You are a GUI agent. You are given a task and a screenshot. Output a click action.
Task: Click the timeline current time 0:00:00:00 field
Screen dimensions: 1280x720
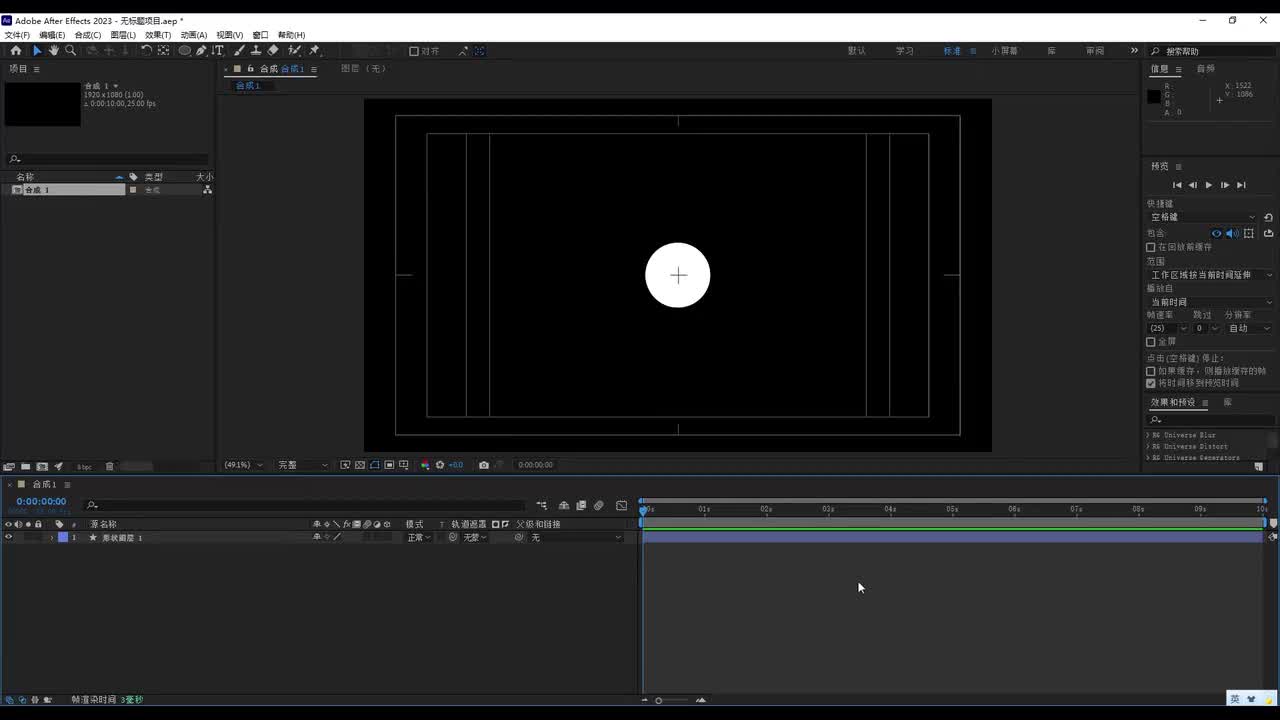click(41, 501)
